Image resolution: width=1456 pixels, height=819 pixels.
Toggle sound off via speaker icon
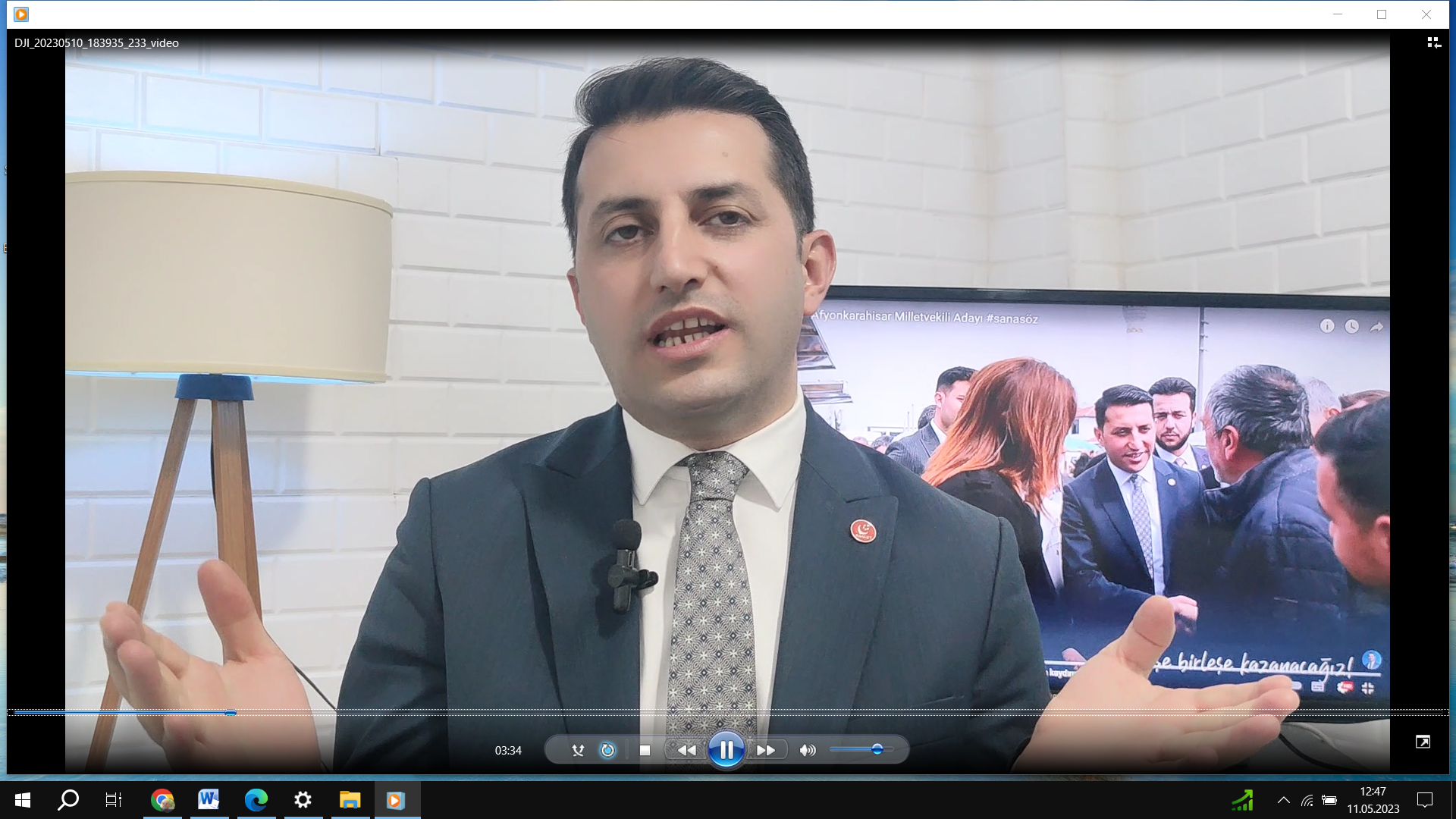click(807, 749)
